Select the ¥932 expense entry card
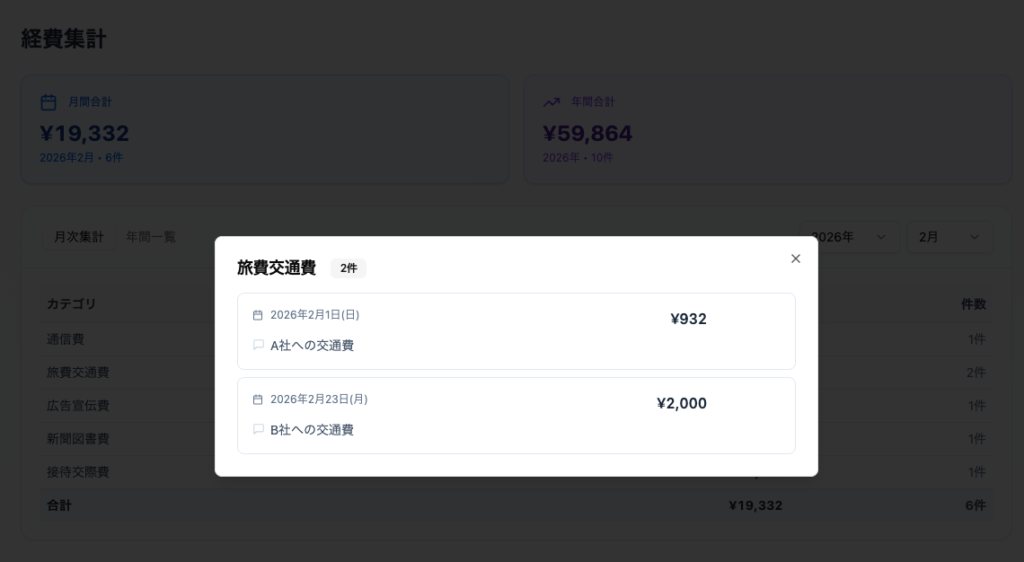 (x=516, y=331)
